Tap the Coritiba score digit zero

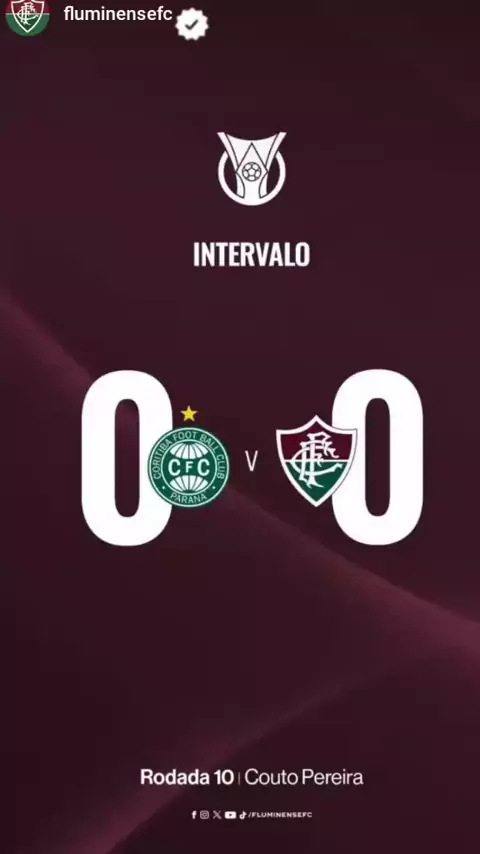point(127,458)
